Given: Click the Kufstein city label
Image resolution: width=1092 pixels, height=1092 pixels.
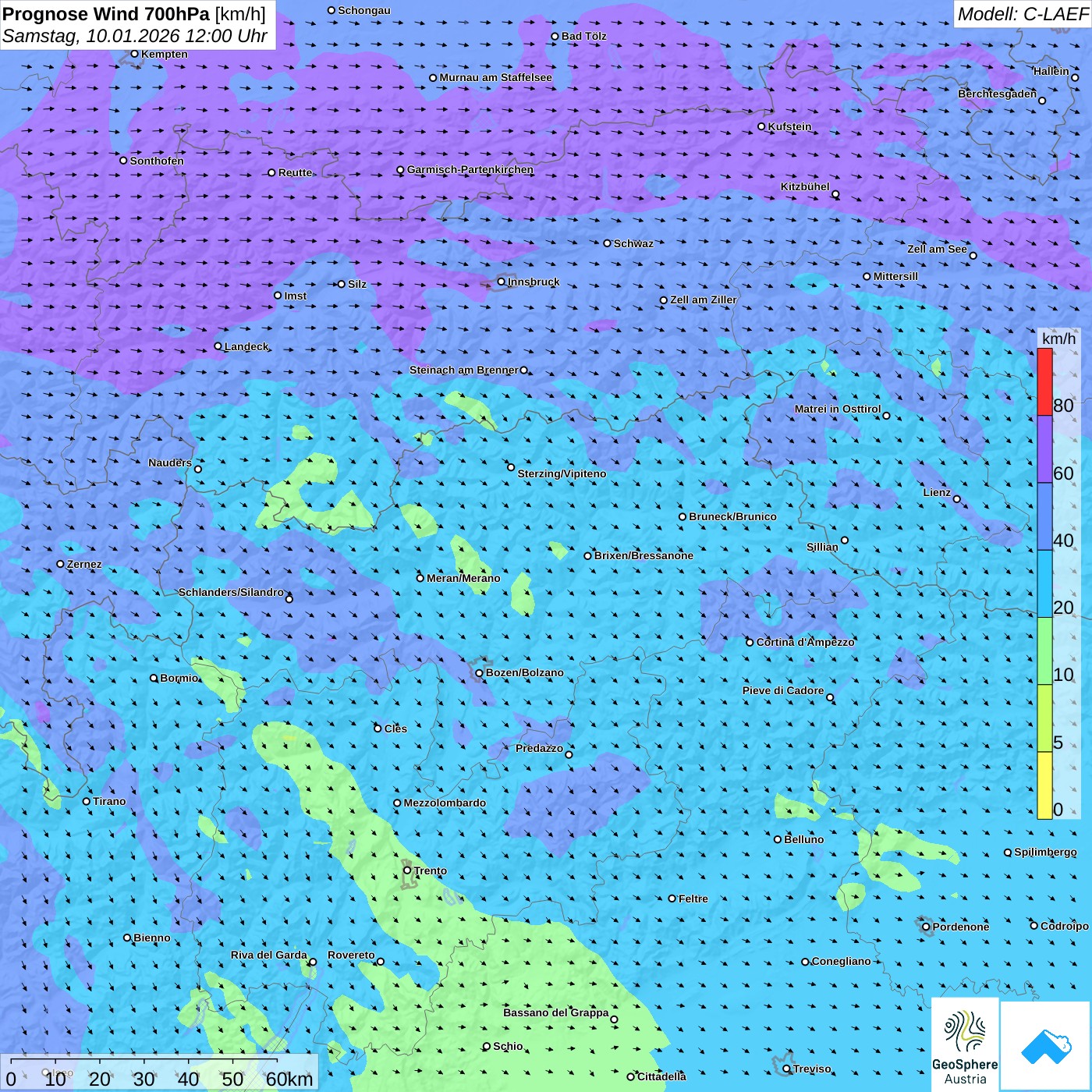Looking at the screenshot, I should click(x=789, y=126).
